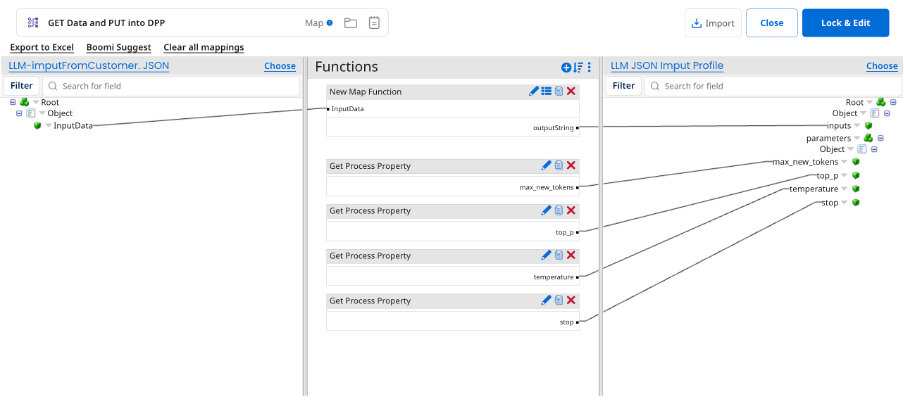The image size is (904, 400).
Task: Open the InputData field dropdown arrow
Action: click(48, 126)
